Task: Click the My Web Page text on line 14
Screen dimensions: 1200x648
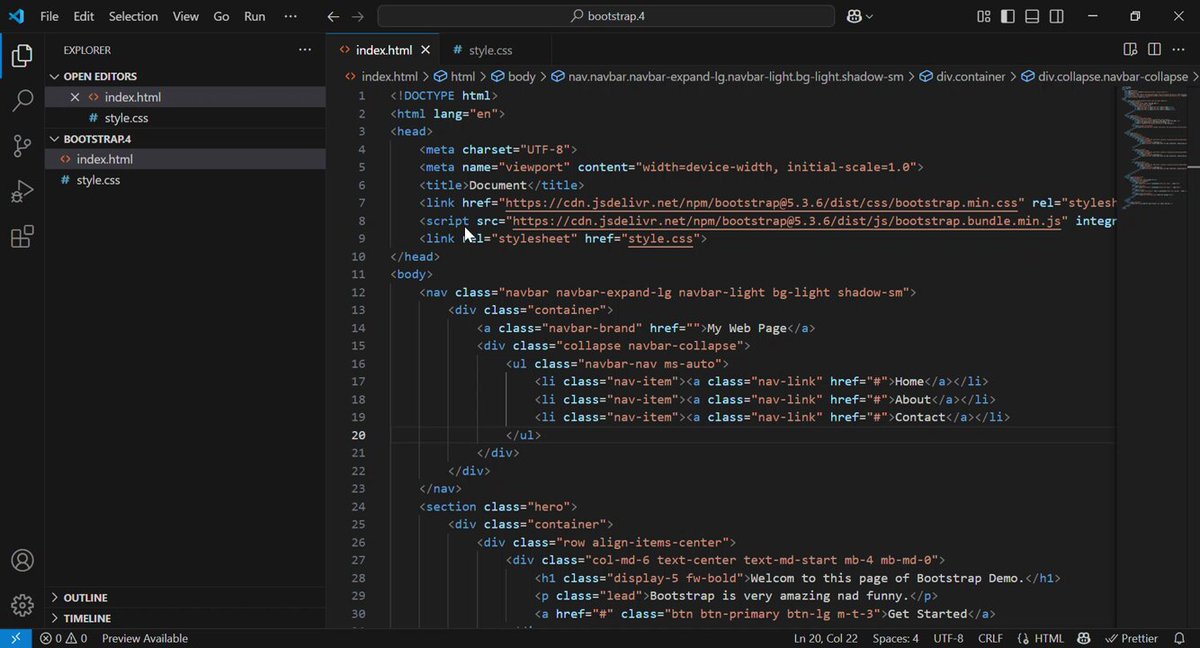Action: coord(747,328)
